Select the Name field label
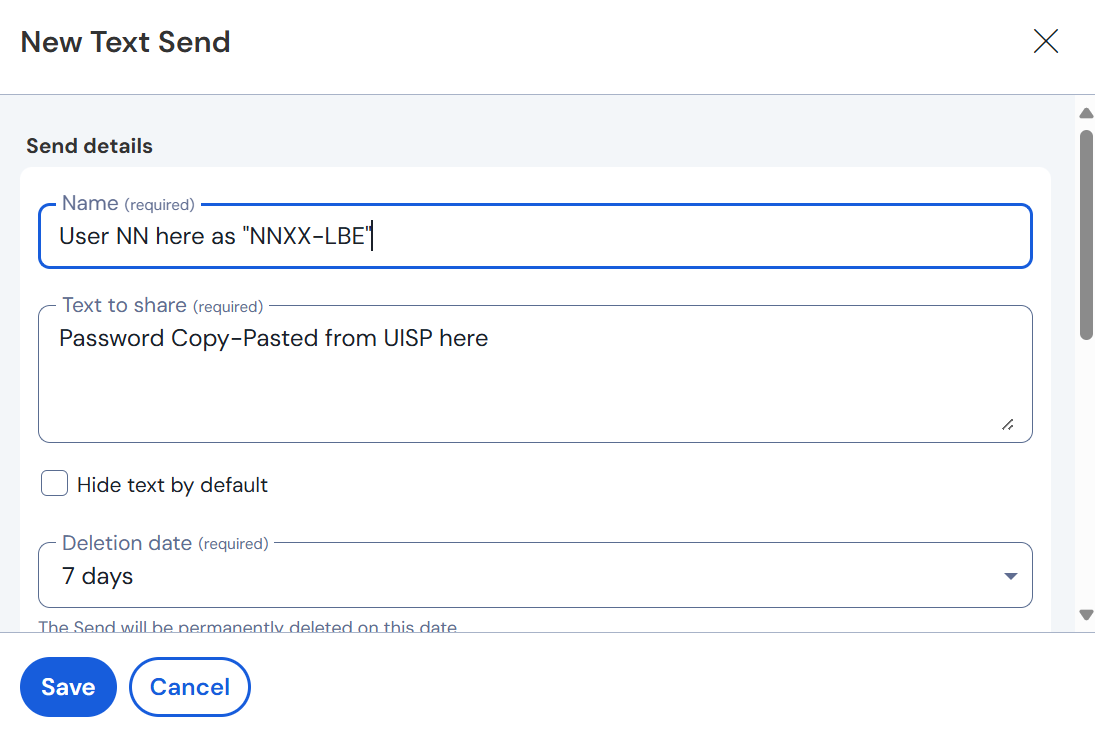Screen dimensions: 1095x730 click(90, 203)
